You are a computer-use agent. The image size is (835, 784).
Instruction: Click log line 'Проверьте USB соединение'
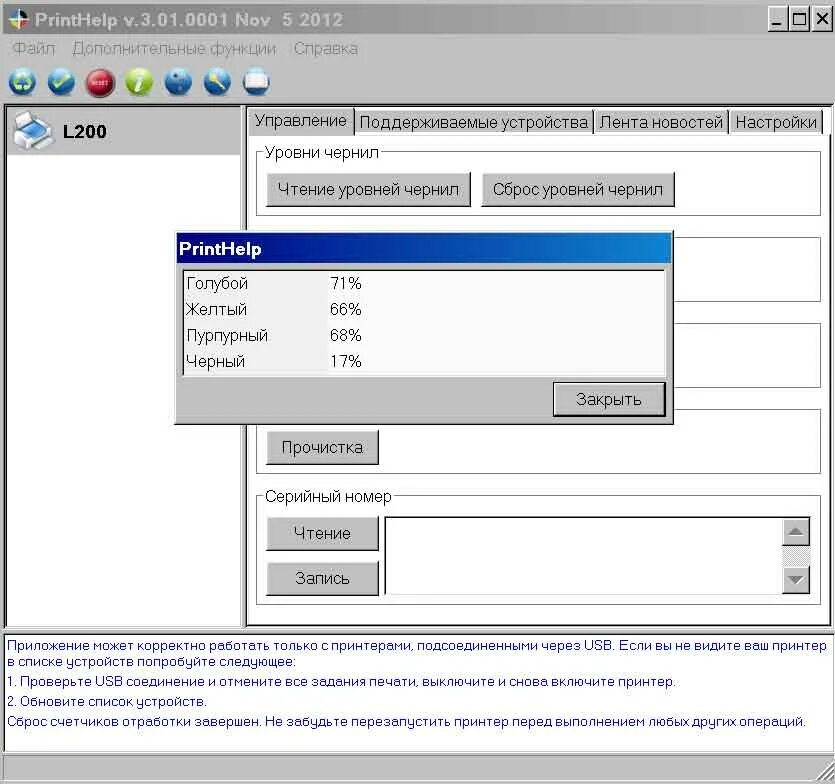pos(341,682)
